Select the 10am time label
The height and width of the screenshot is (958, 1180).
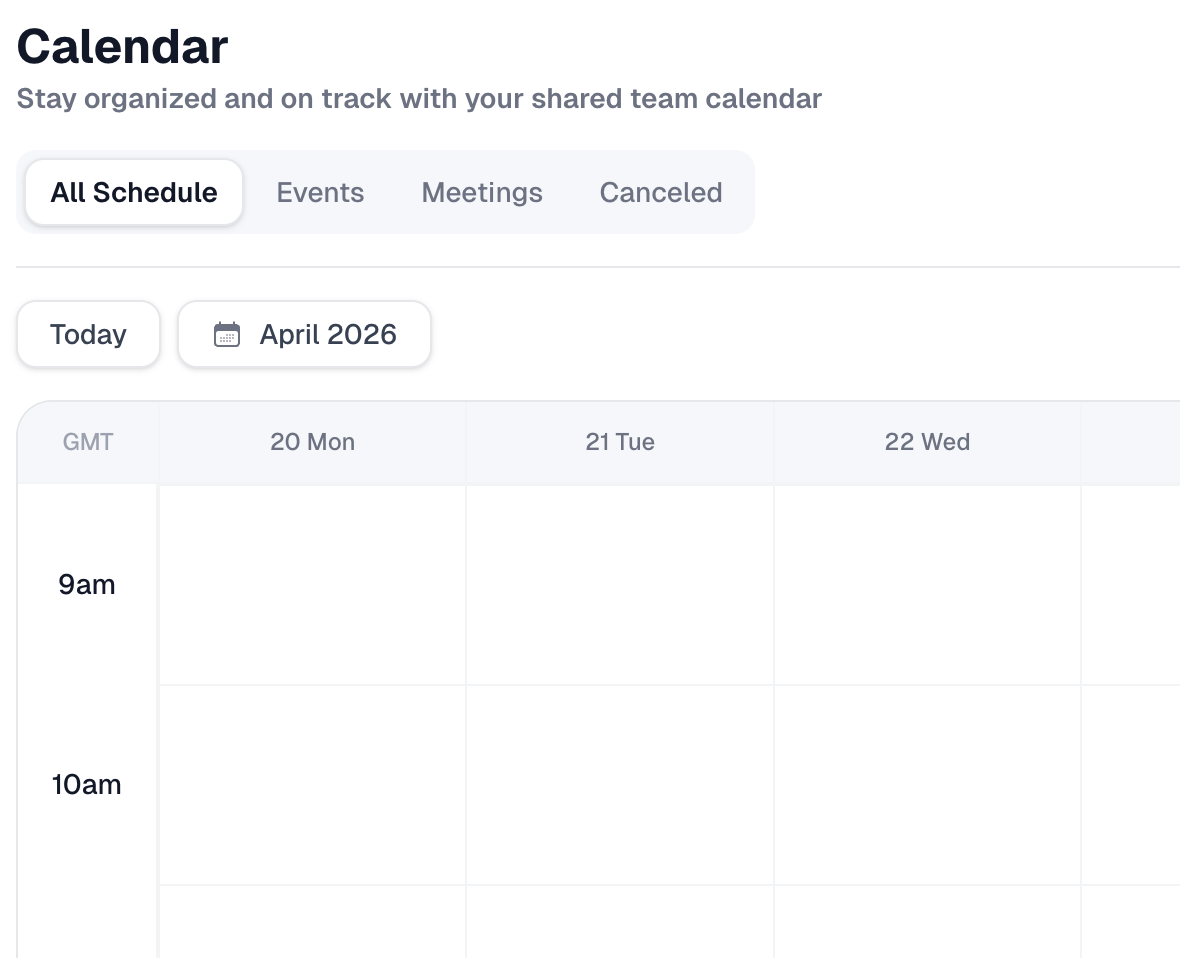pos(86,784)
